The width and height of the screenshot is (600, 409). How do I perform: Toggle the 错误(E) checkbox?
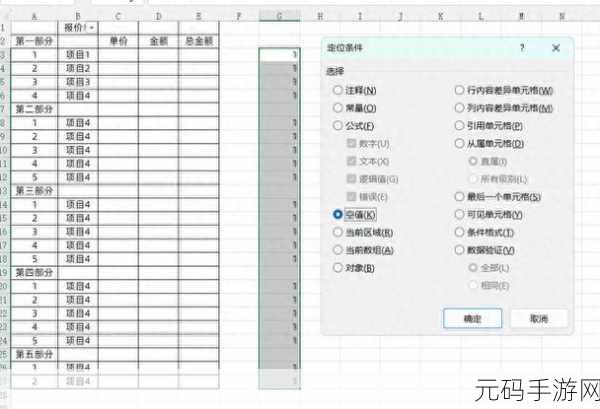coord(367,197)
